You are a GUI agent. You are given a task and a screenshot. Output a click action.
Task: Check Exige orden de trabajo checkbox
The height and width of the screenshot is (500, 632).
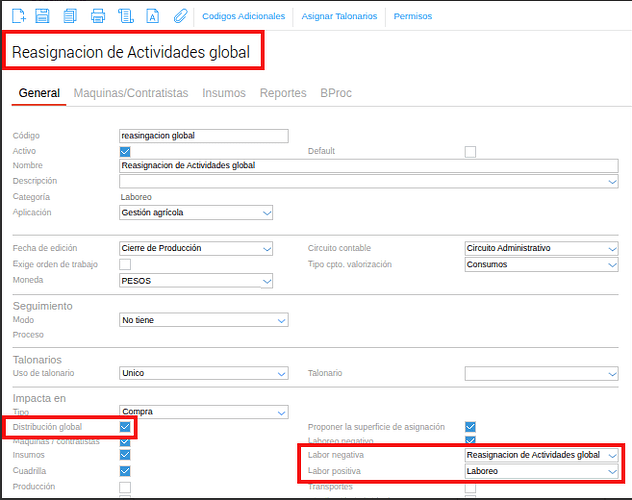(125, 264)
